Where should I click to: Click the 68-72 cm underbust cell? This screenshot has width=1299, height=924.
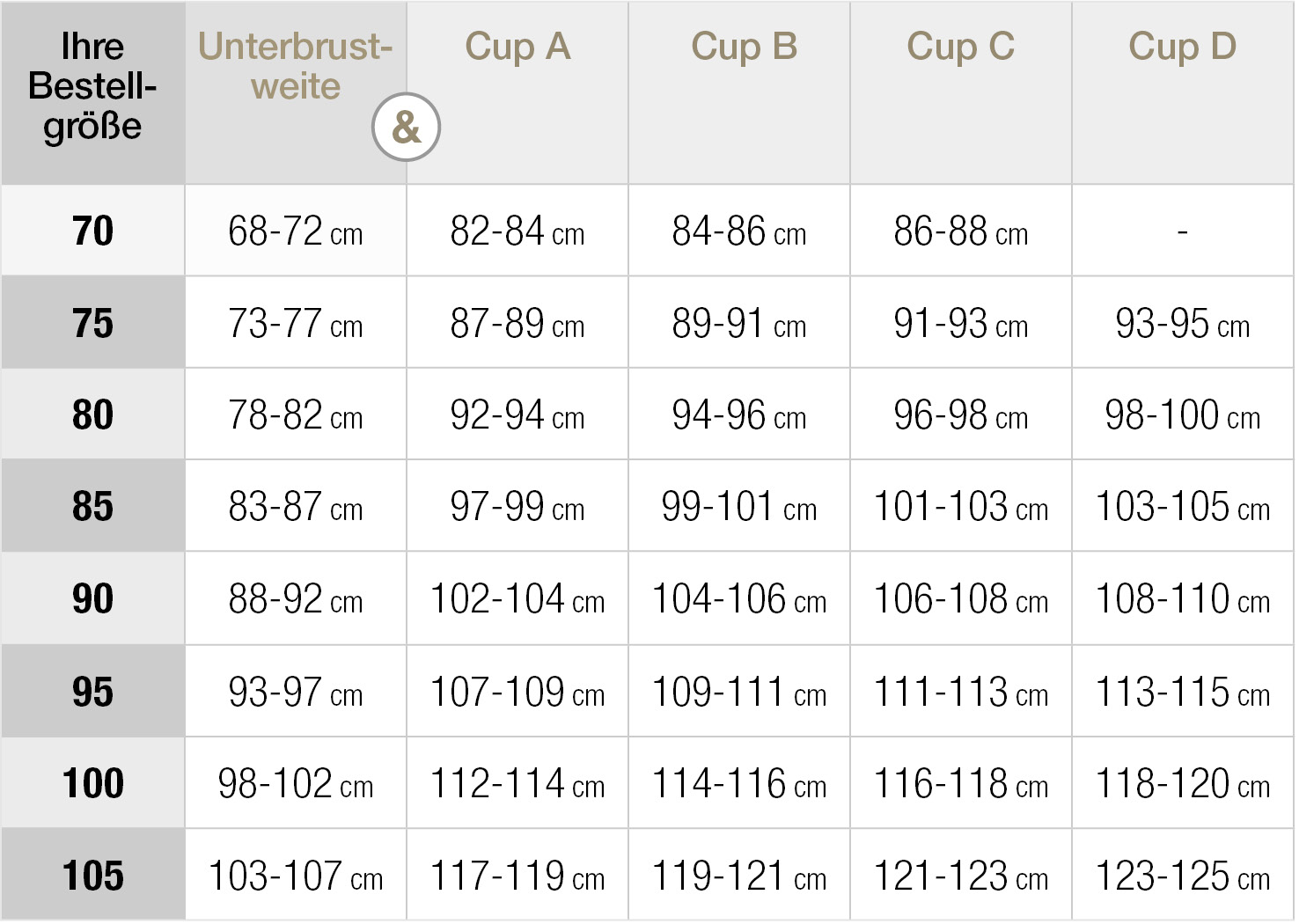tap(295, 232)
